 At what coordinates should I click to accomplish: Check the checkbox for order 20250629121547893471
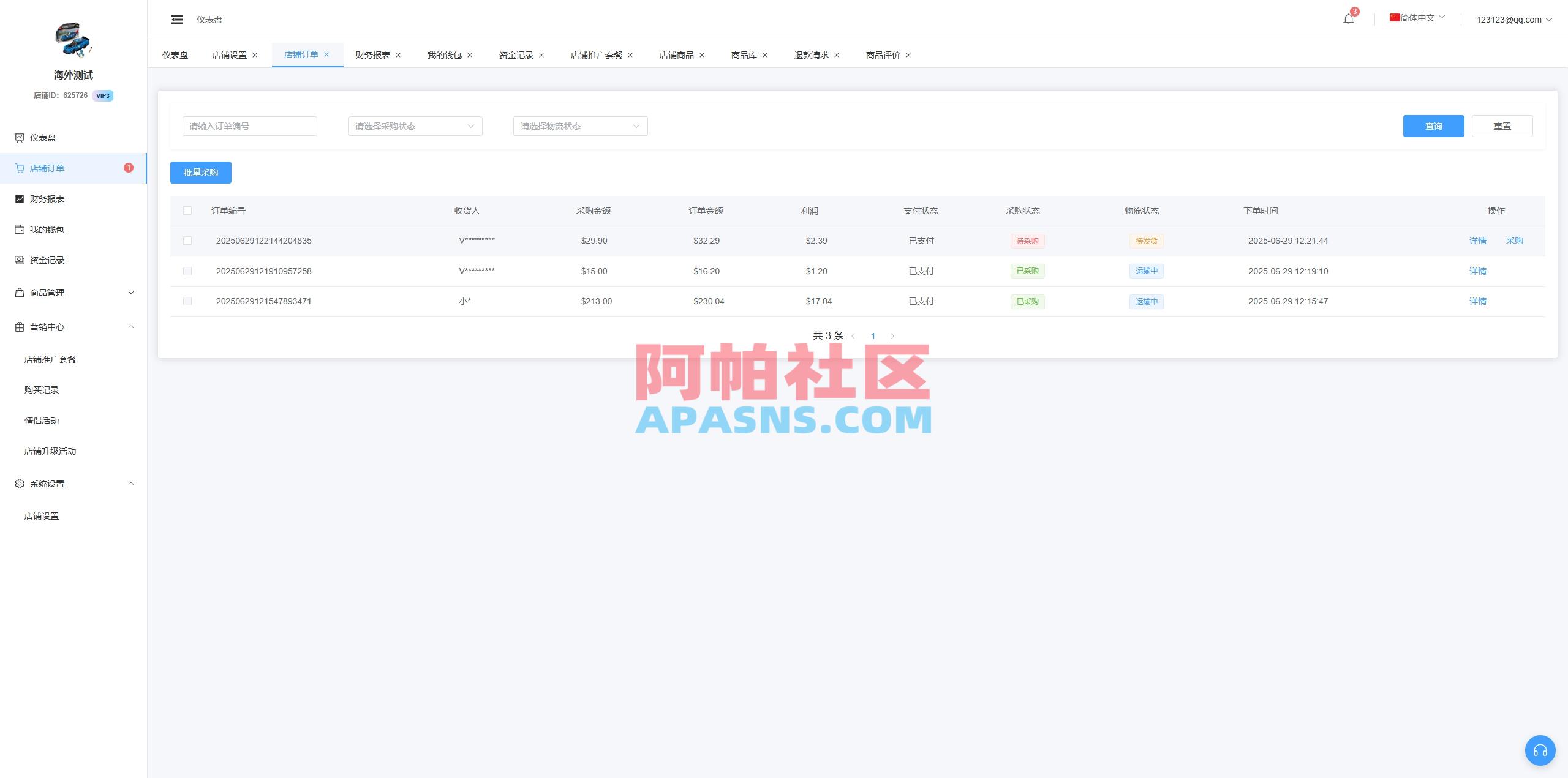click(187, 301)
